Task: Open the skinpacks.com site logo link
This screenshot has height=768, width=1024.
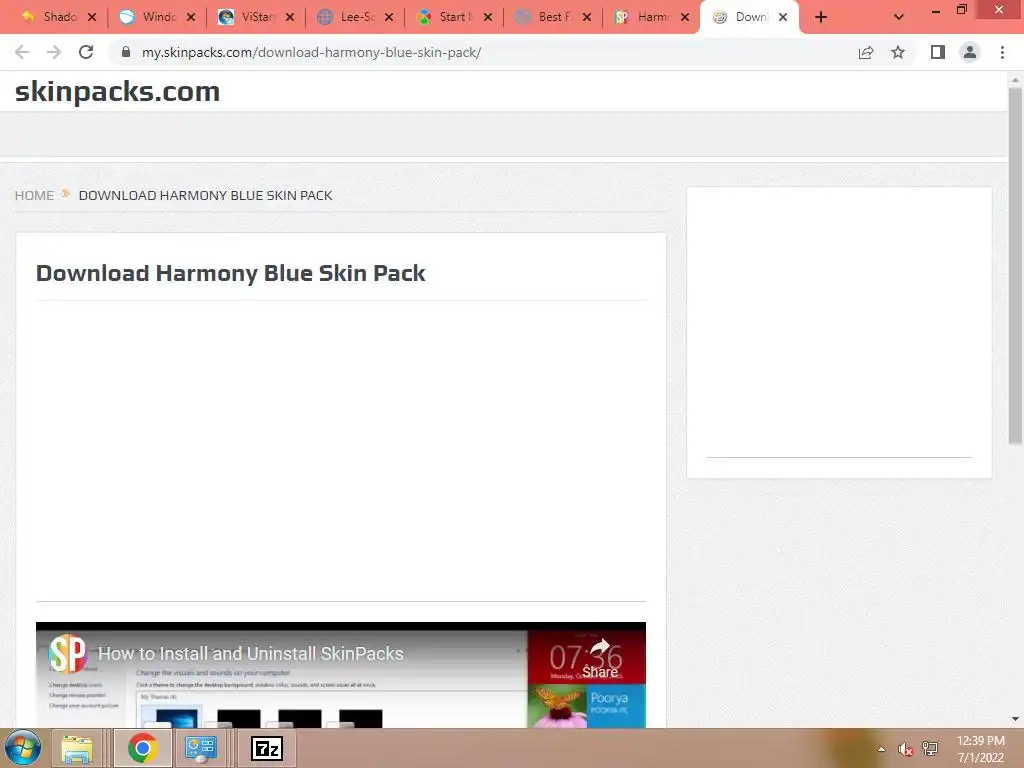Action: (x=118, y=91)
